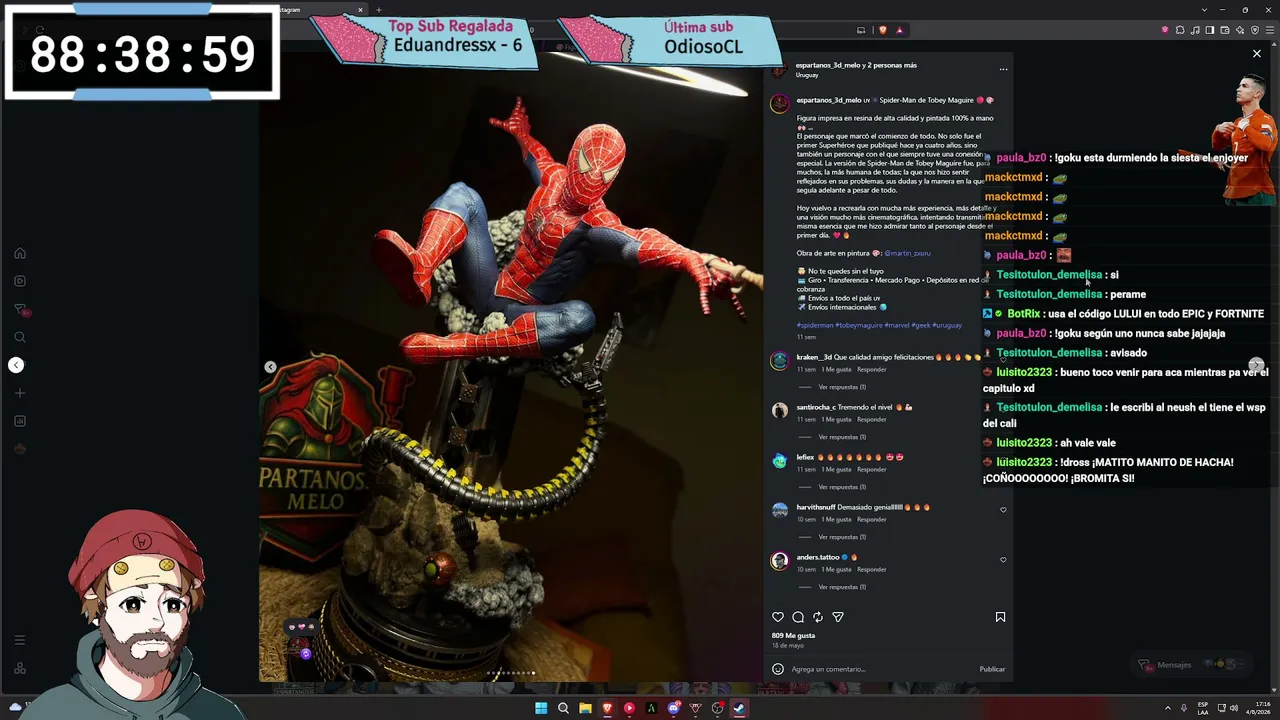Open the #geek hashtag
Viewport: 1280px width, 720px height.
point(920,325)
